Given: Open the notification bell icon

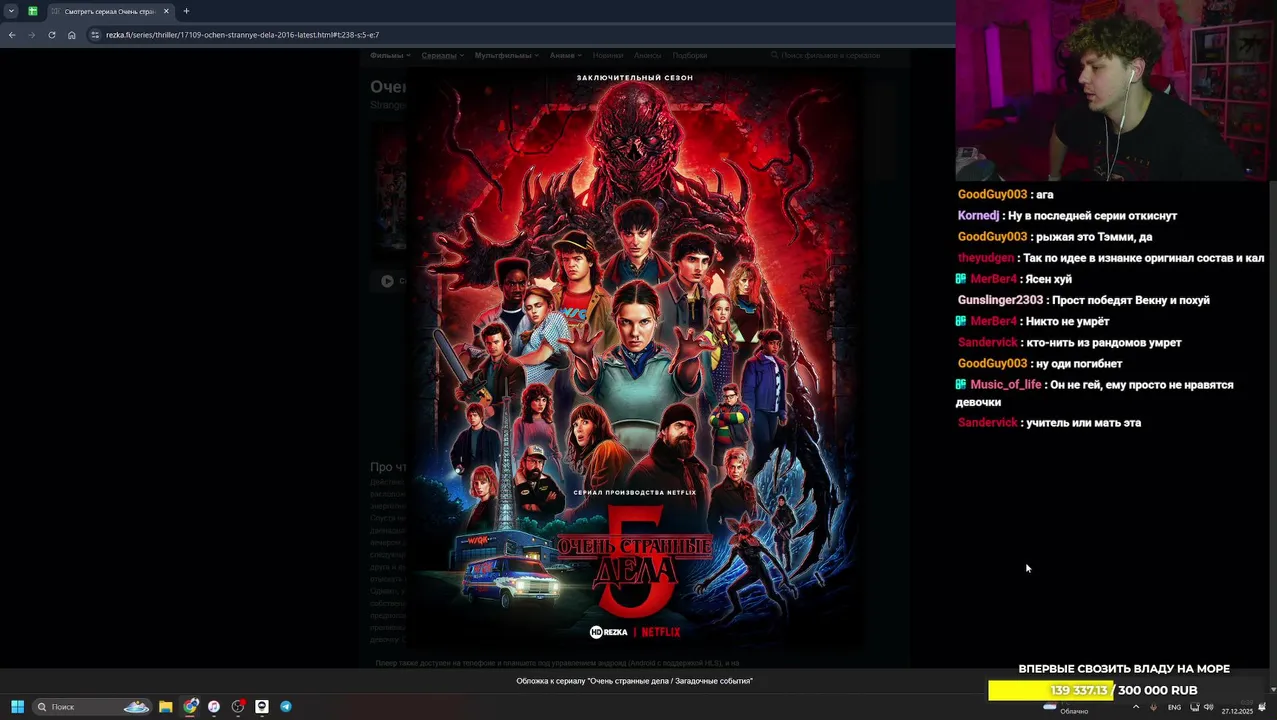Looking at the screenshot, I should pos(1262,707).
